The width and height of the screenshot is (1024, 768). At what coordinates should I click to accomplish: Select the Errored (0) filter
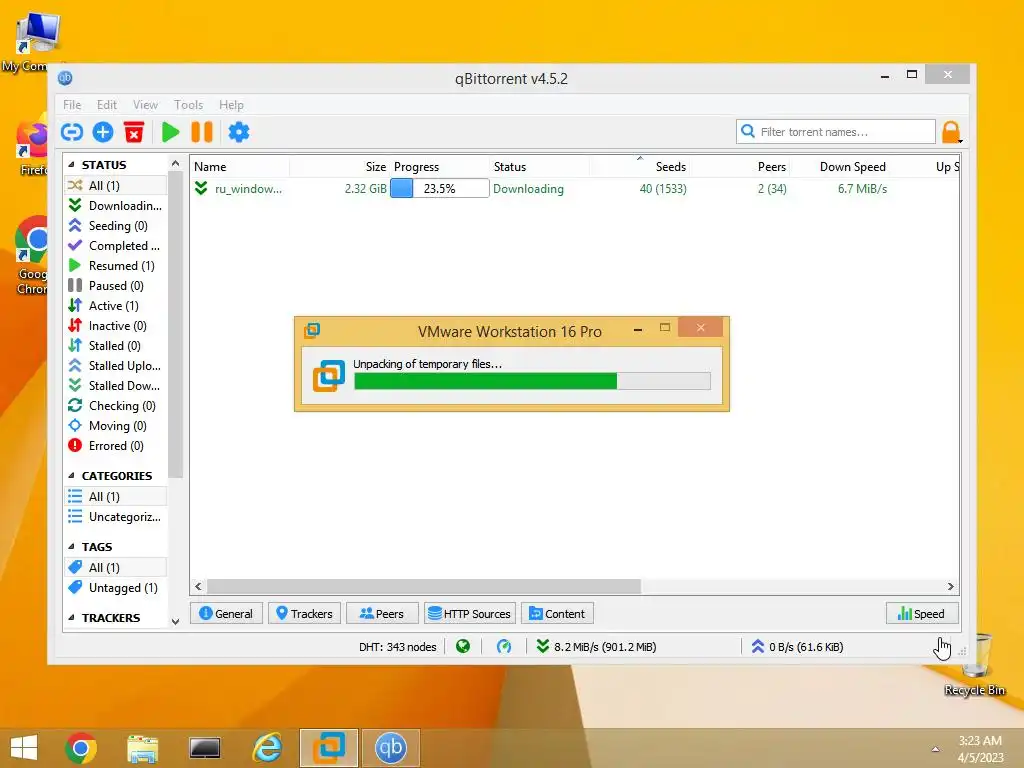116,446
